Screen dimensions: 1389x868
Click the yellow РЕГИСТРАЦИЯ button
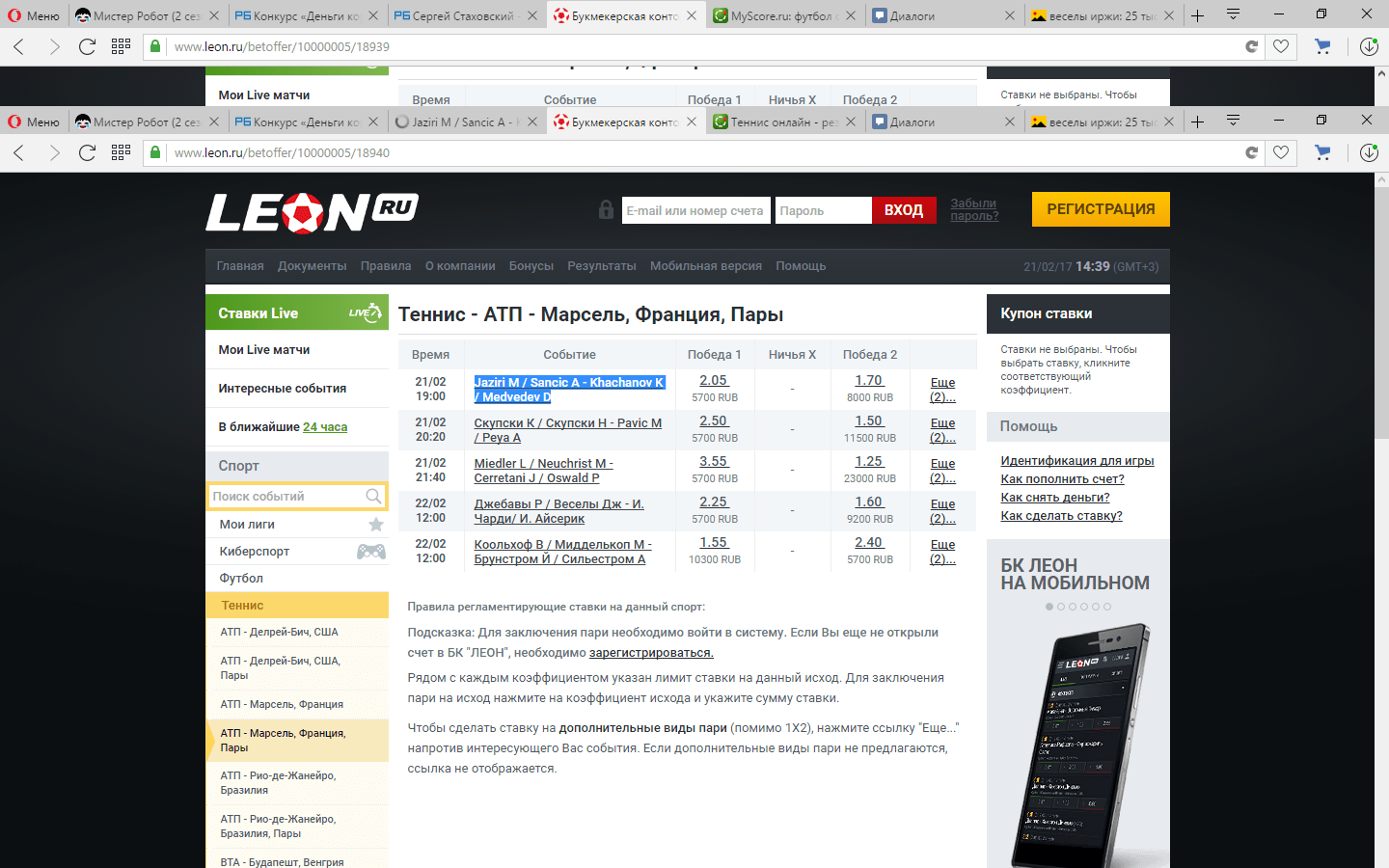pyautogui.click(x=1101, y=209)
